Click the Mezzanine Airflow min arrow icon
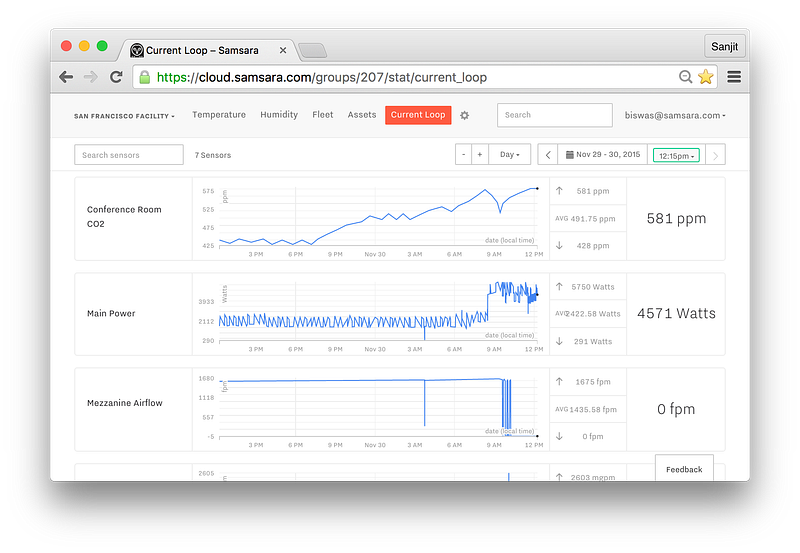800x553 pixels. tap(559, 436)
